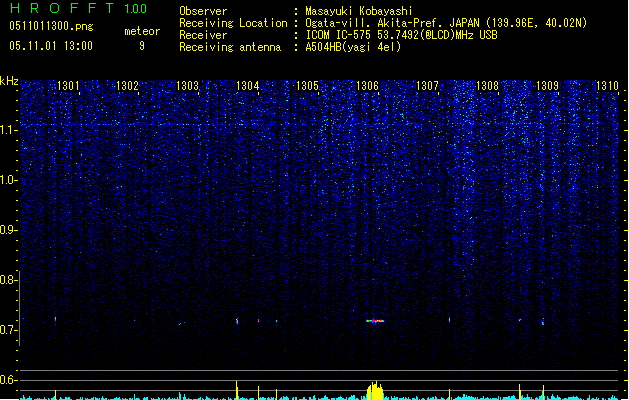Click the 1301 time marker

click(x=68, y=85)
